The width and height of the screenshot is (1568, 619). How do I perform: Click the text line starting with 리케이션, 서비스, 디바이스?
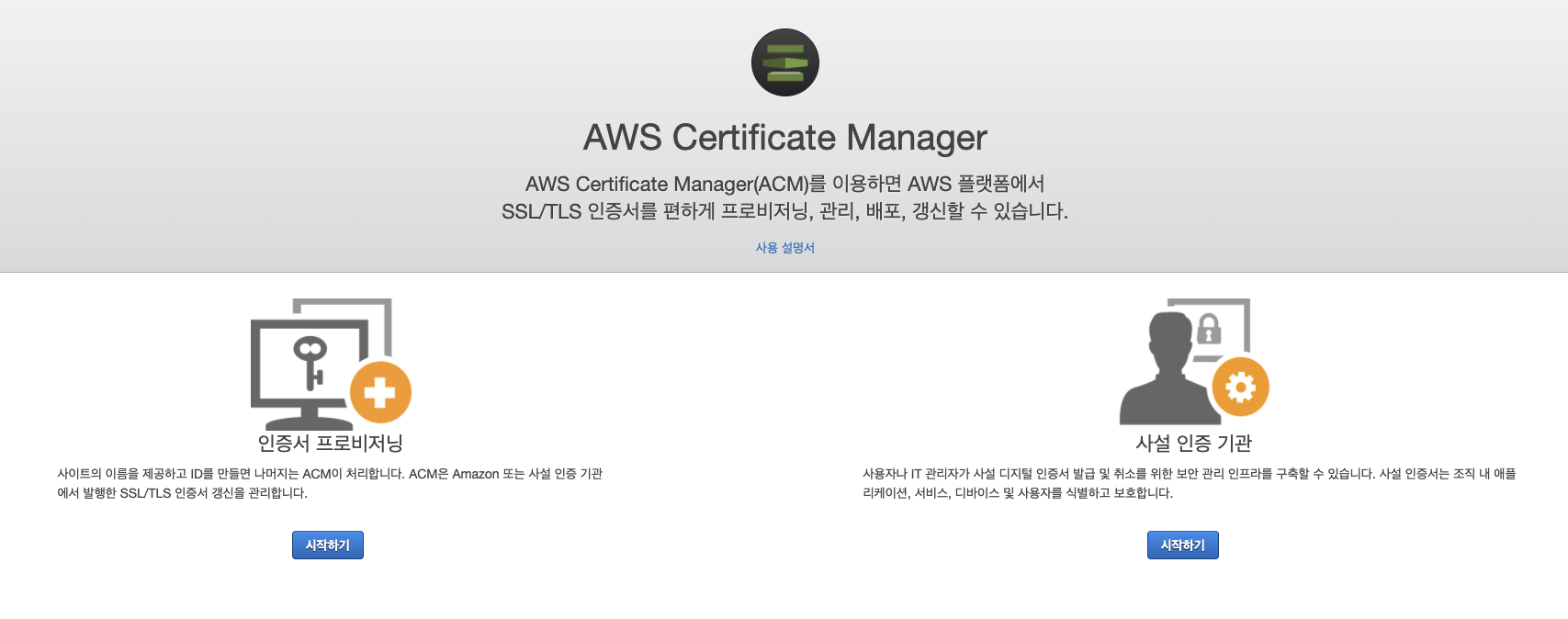pyautogui.click(x=1018, y=493)
